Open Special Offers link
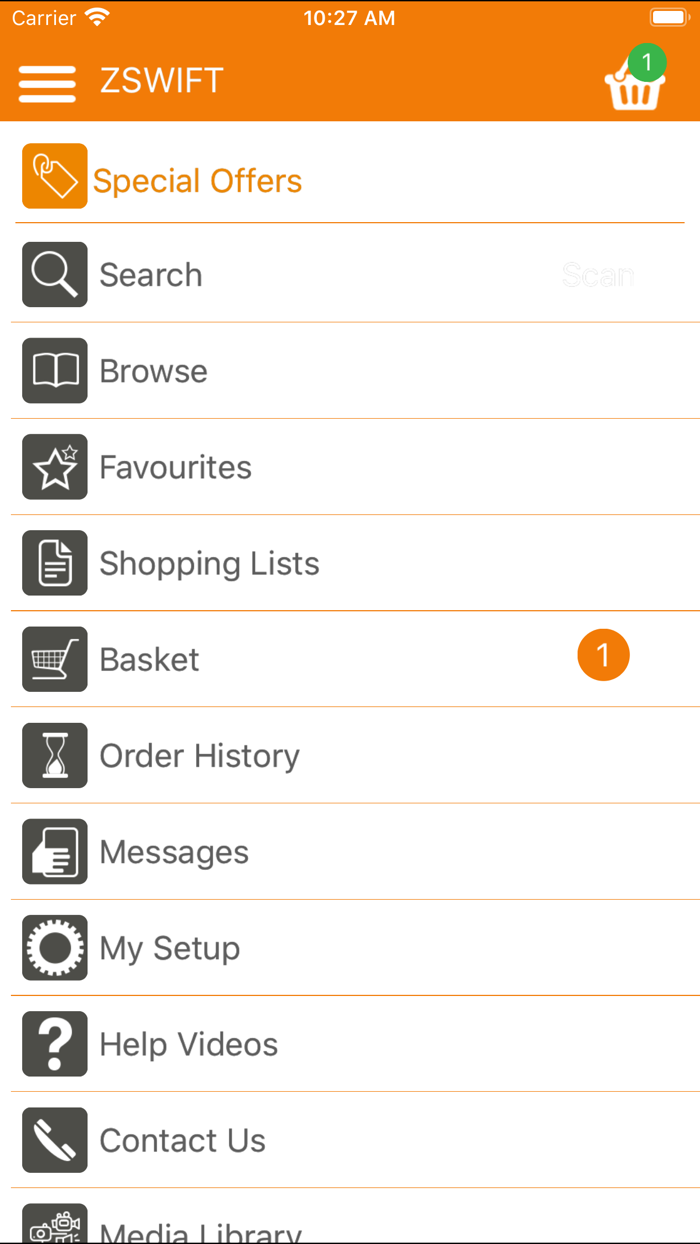 coord(197,181)
